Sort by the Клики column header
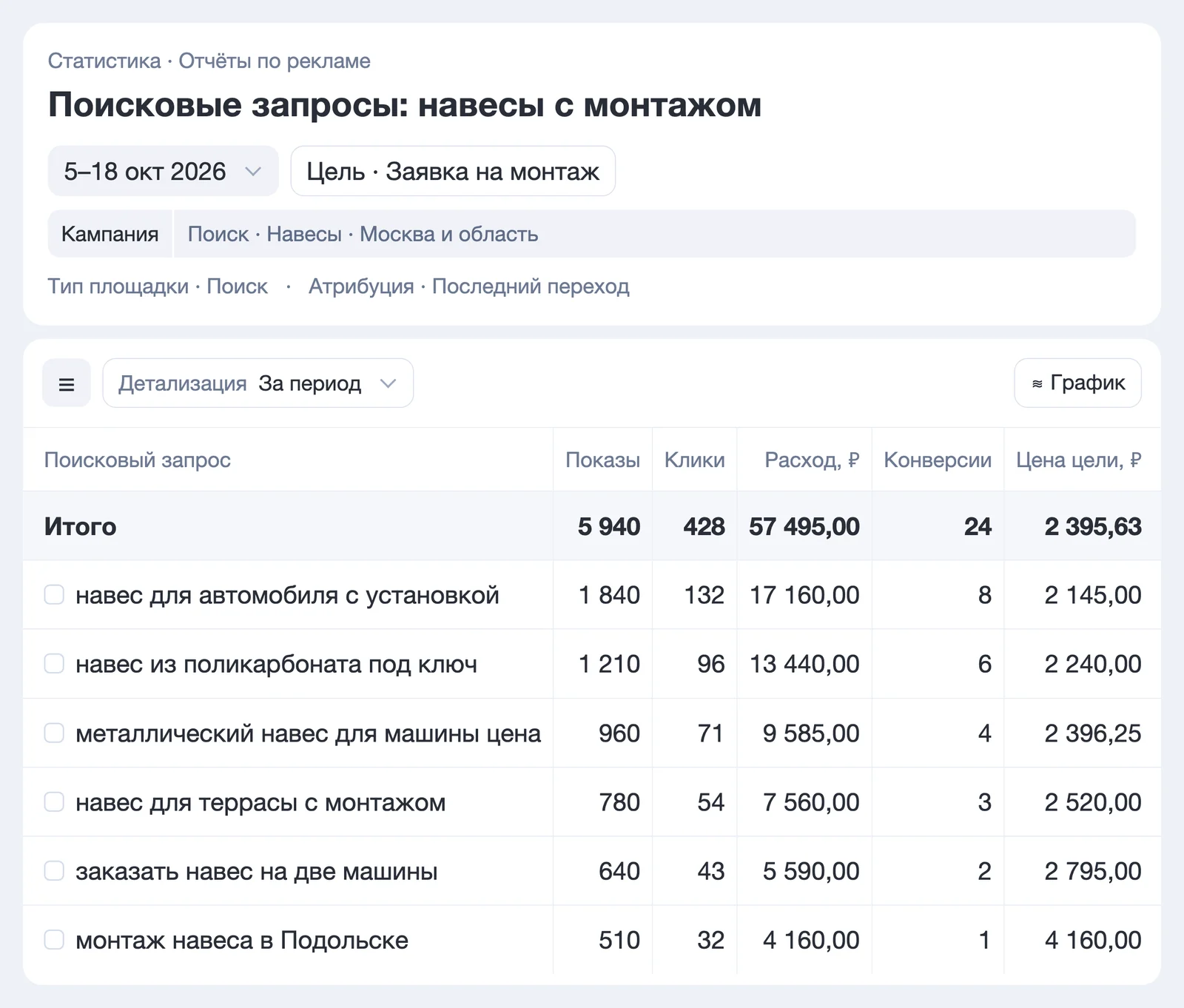The width and height of the screenshot is (1184, 1008). coord(694,460)
